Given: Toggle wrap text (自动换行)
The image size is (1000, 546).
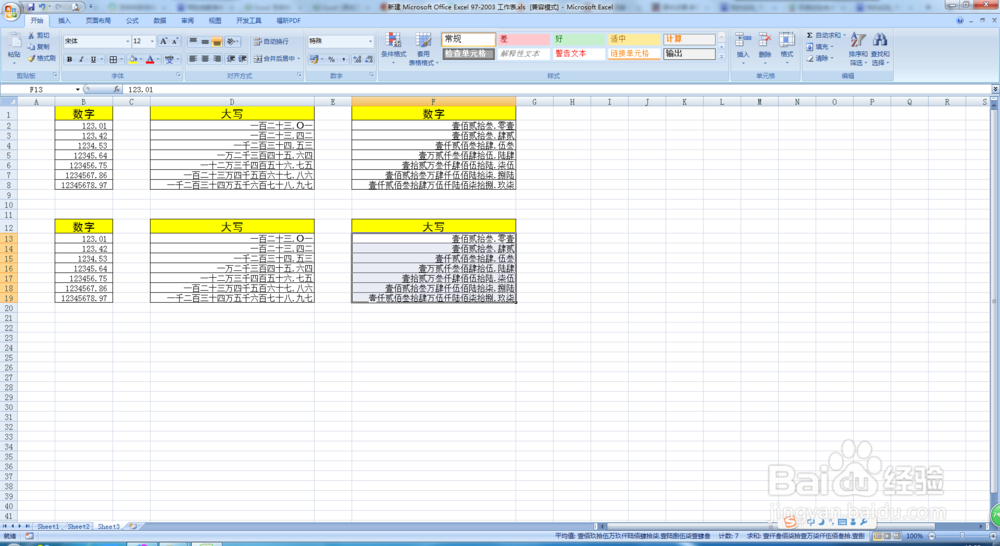Looking at the screenshot, I should pos(271,41).
